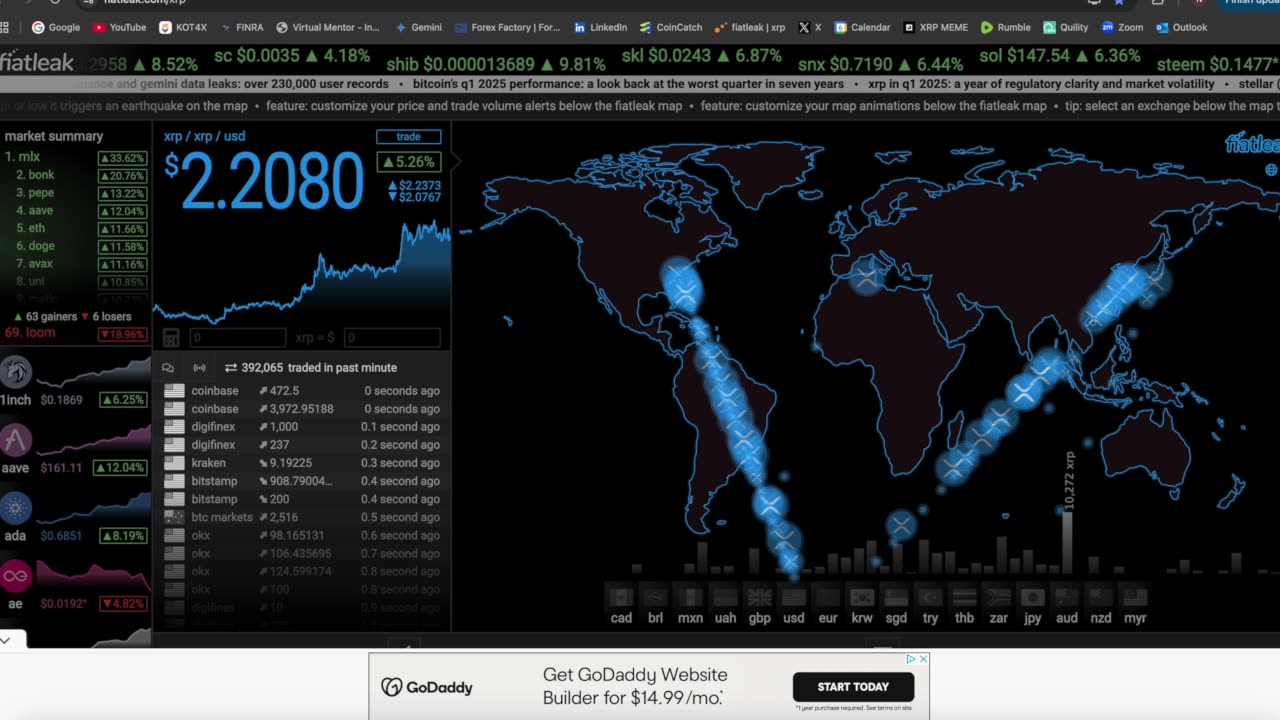This screenshot has width=1280, height=720.
Task: Open the FINRA bookmark
Action: (241, 27)
